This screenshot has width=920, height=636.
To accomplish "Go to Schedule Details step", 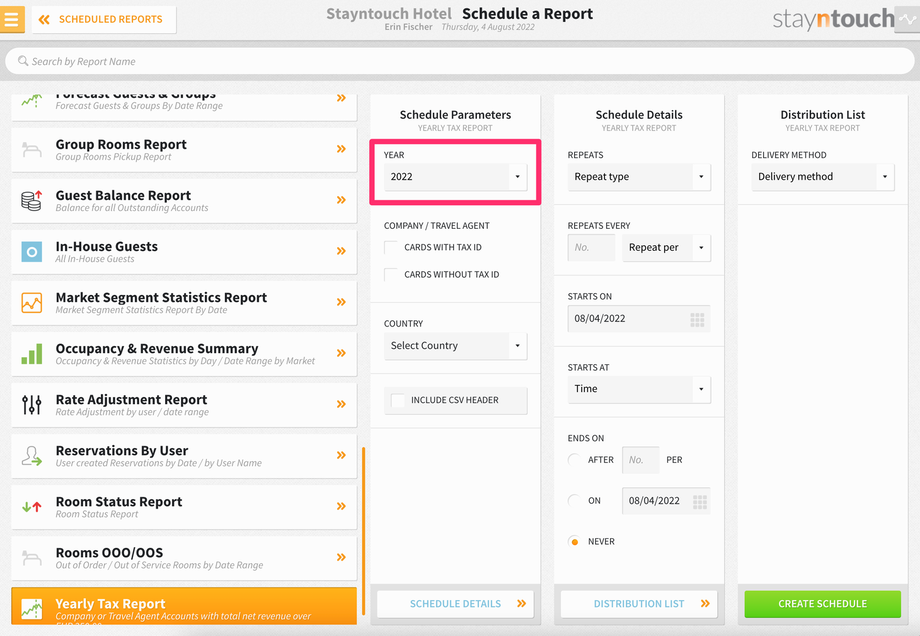I will [x=455, y=604].
